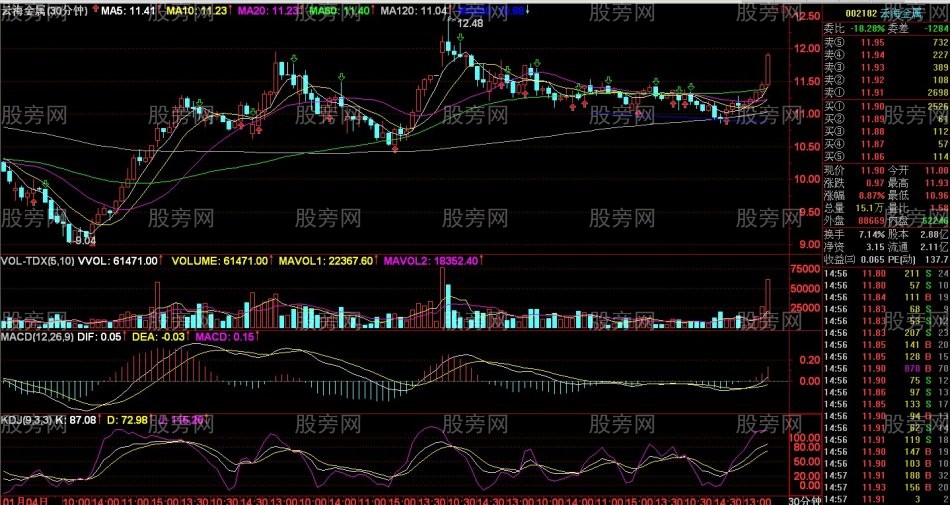Select the 卖① ask row with 2698 volume

pos(886,93)
